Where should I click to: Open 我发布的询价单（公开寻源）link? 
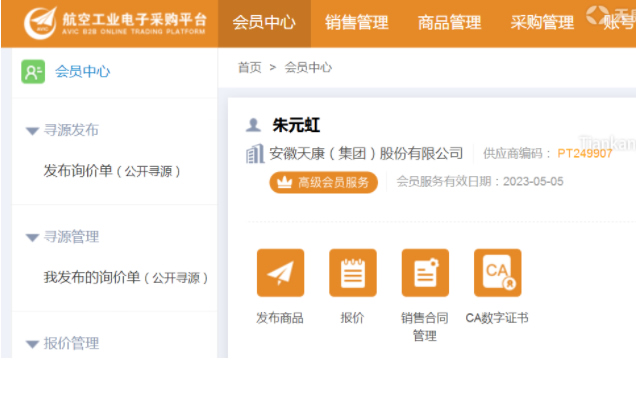[126, 277]
